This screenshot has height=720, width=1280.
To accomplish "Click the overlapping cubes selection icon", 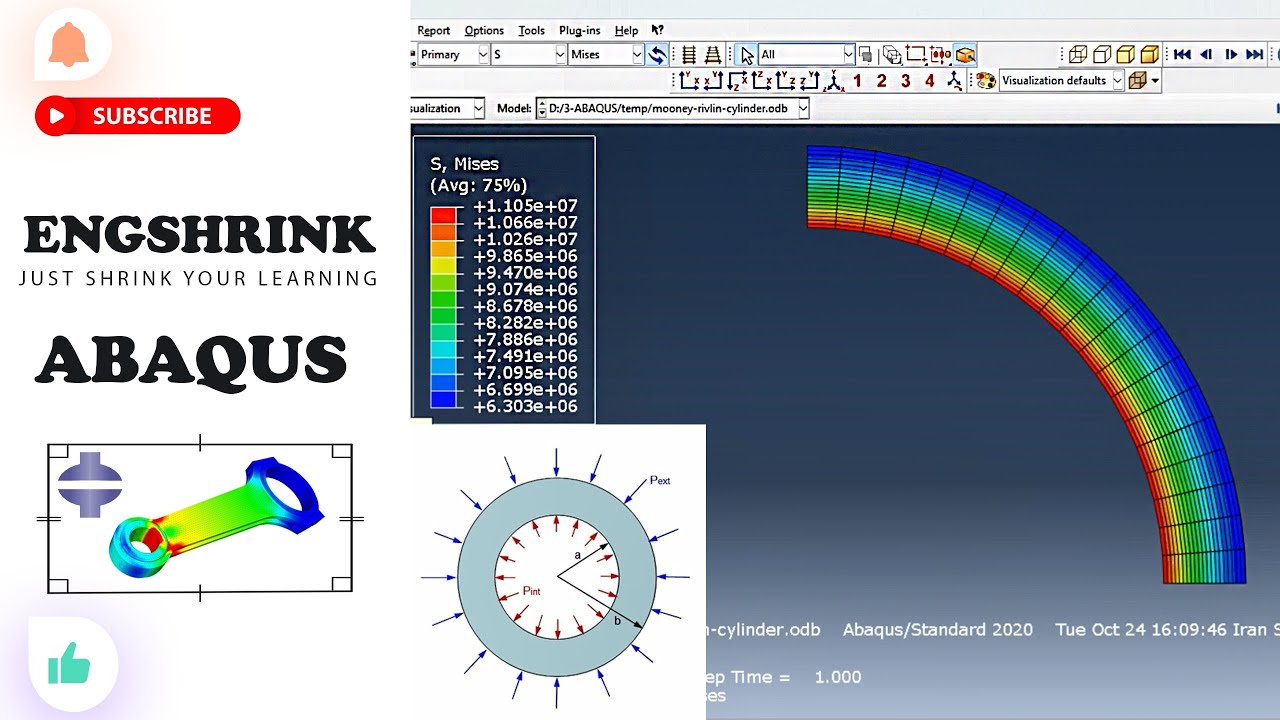I will [891, 54].
